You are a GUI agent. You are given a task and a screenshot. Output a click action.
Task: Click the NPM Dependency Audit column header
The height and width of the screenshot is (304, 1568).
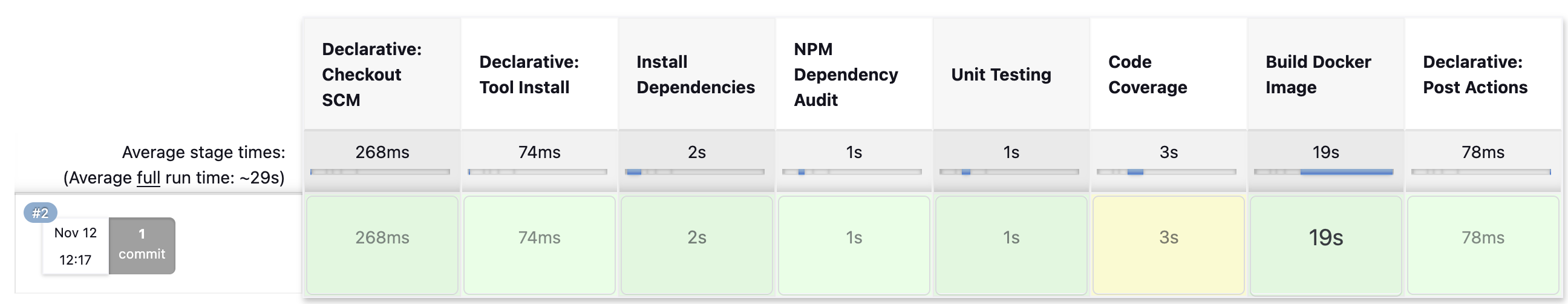[x=846, y=74]
